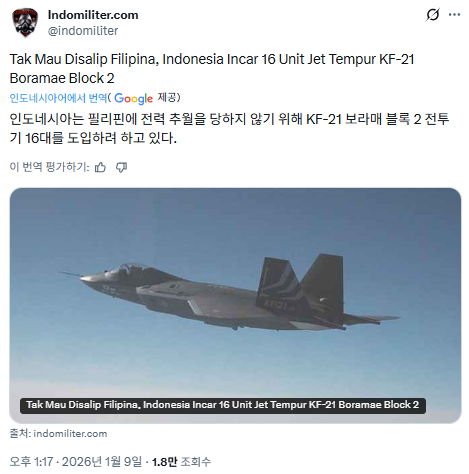Viewport: 469px width, 474px height.
Task: Click the '제공' text after Google logo
Action: 168,98
